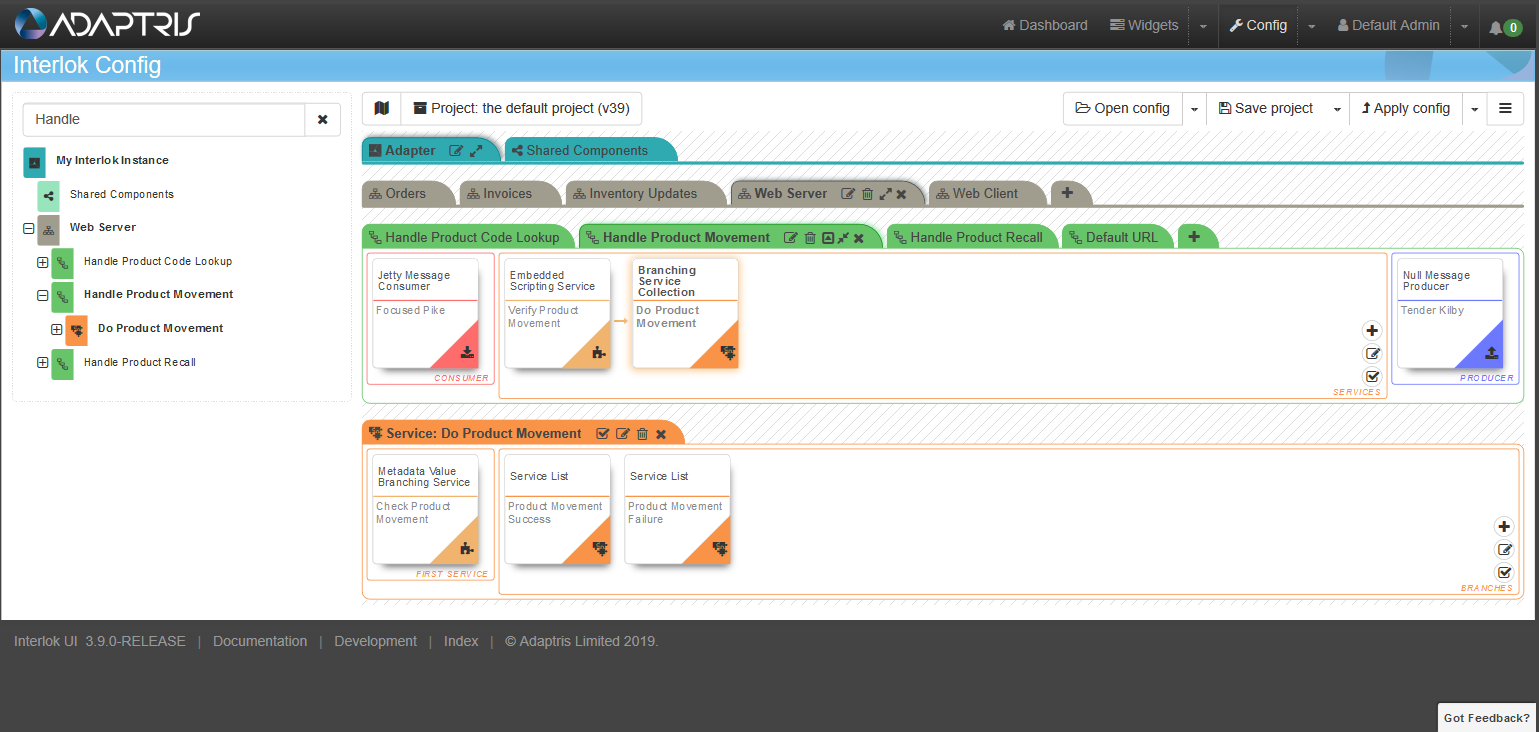Open the Save project dropdown arrow
Screen dimensions: 1539x732
tap(1337, 108)
